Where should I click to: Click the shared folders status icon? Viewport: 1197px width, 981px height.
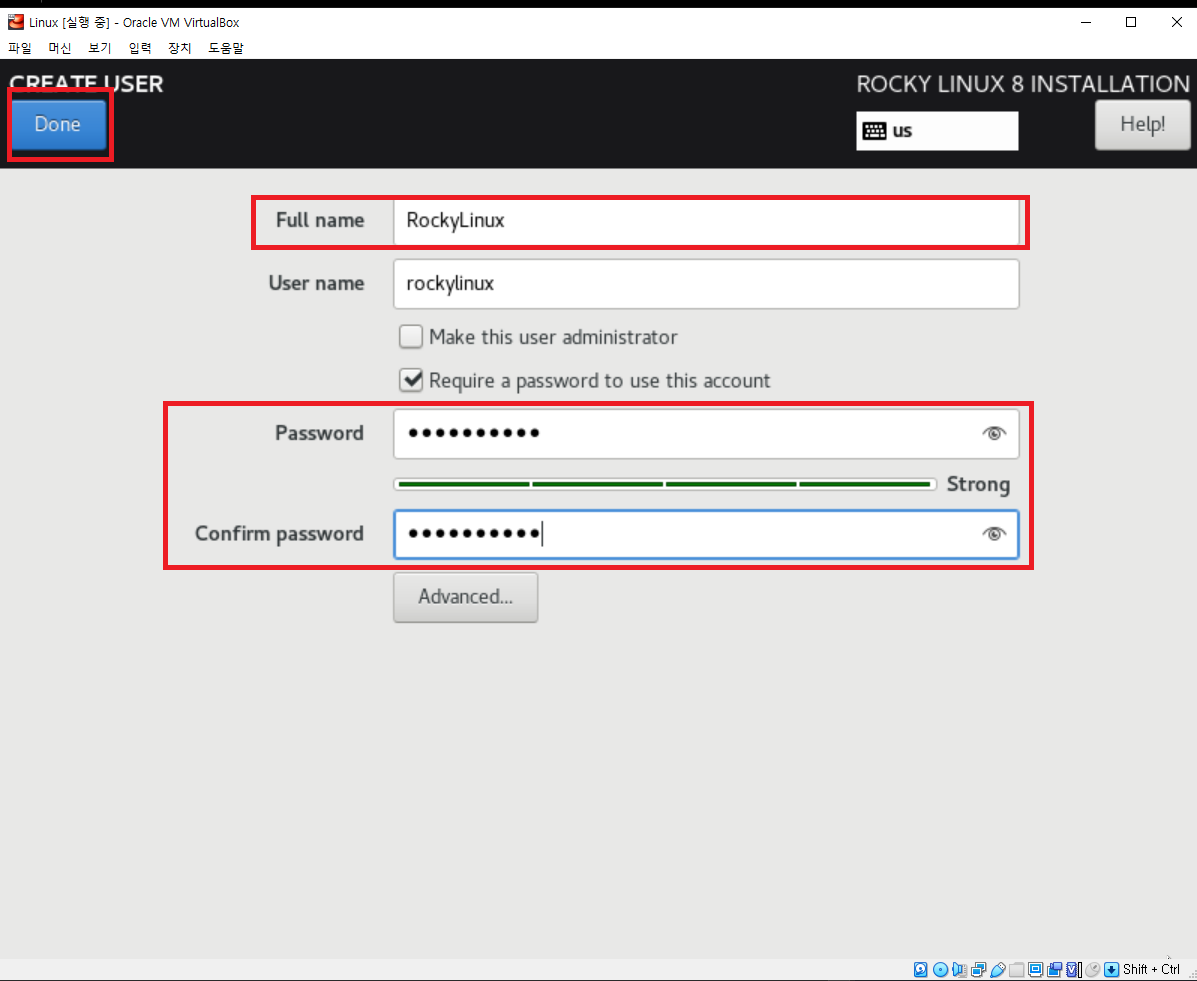click(x=1017, y=970)
